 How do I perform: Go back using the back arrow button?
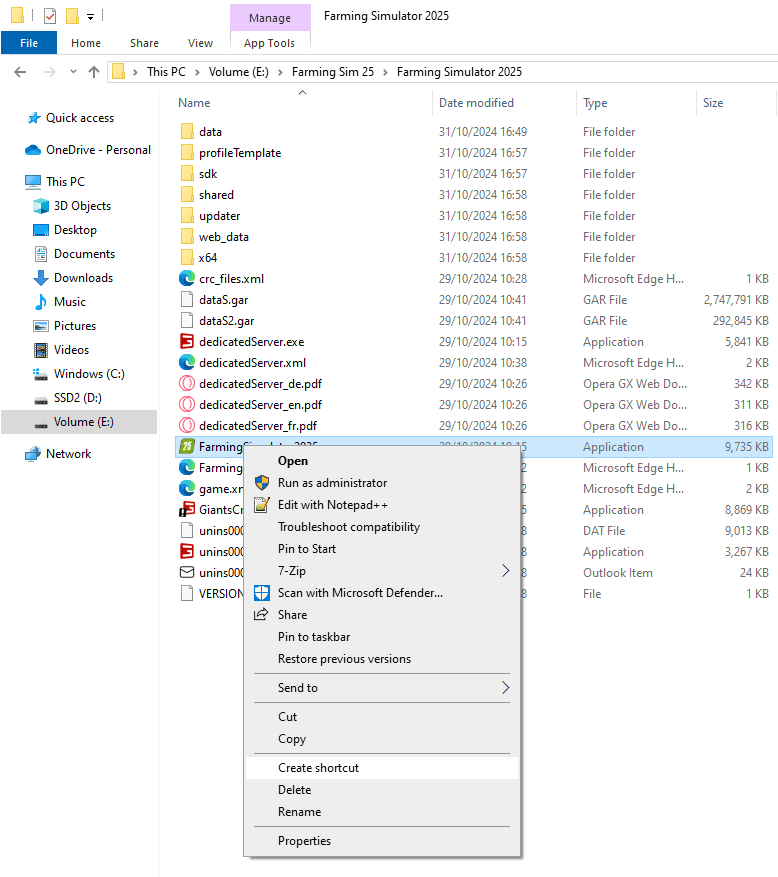tap(20, 72)
